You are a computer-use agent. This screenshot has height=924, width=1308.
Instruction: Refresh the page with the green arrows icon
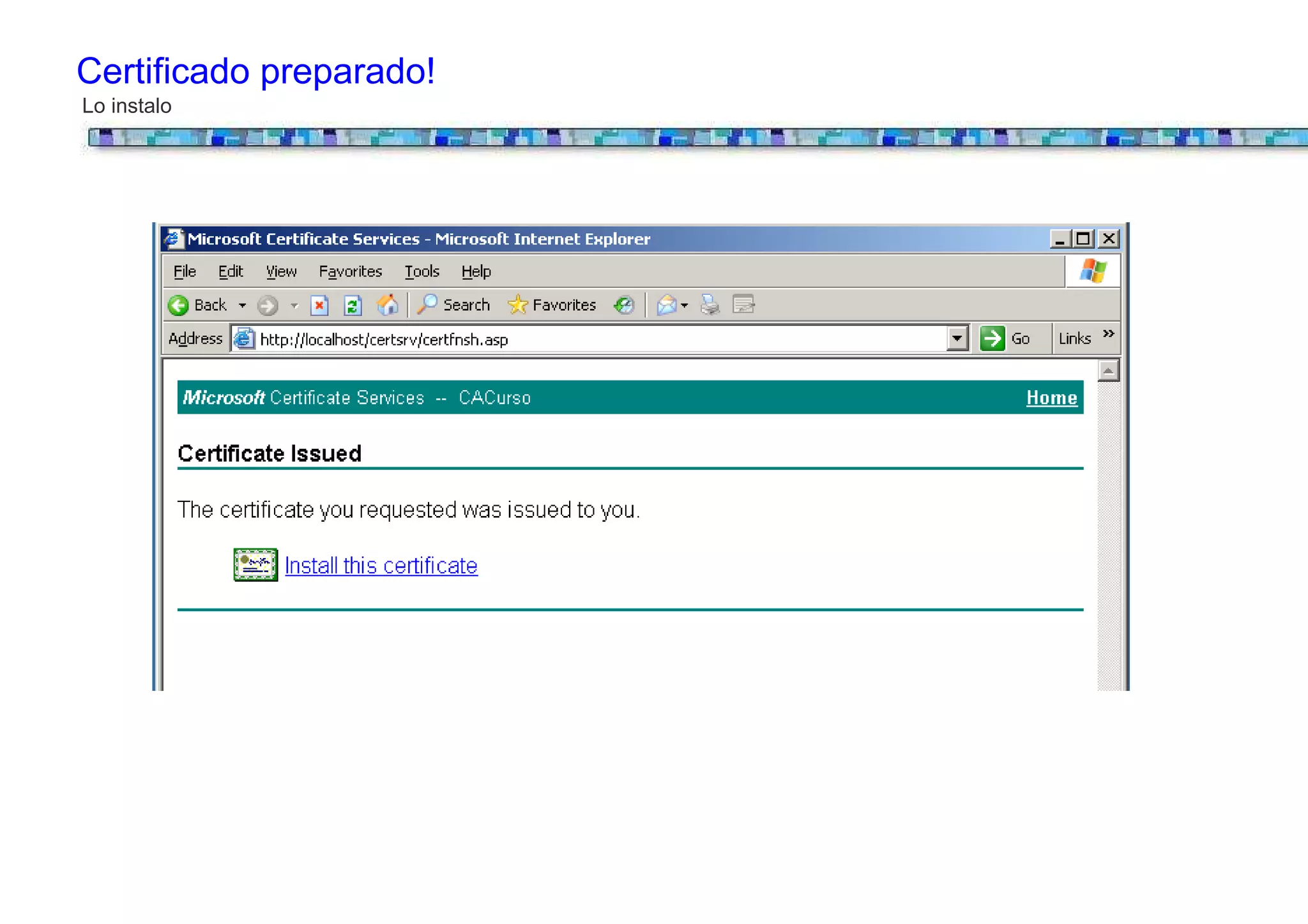point(353,305)
